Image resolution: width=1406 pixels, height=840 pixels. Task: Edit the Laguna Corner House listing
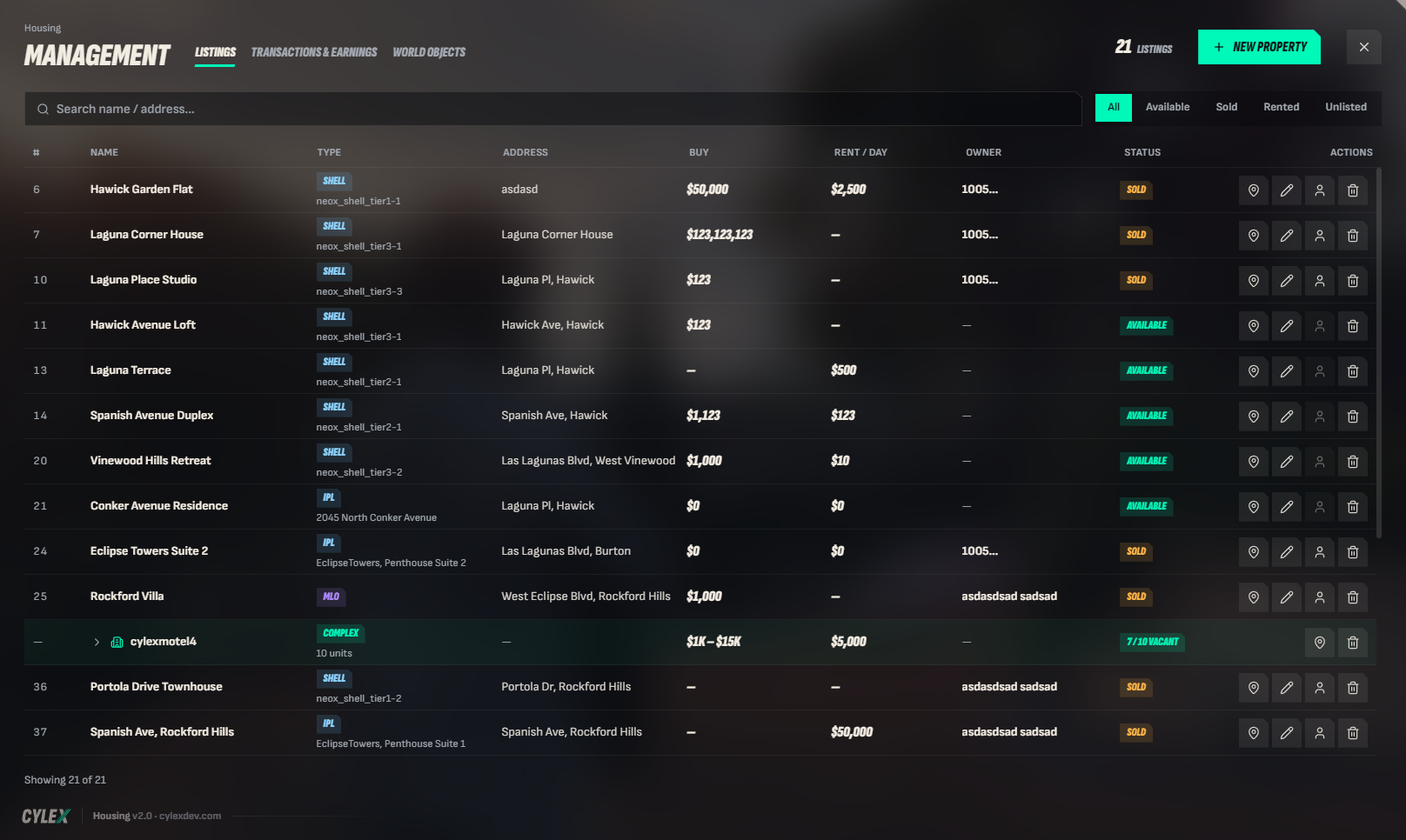(x=1287, y=236)
